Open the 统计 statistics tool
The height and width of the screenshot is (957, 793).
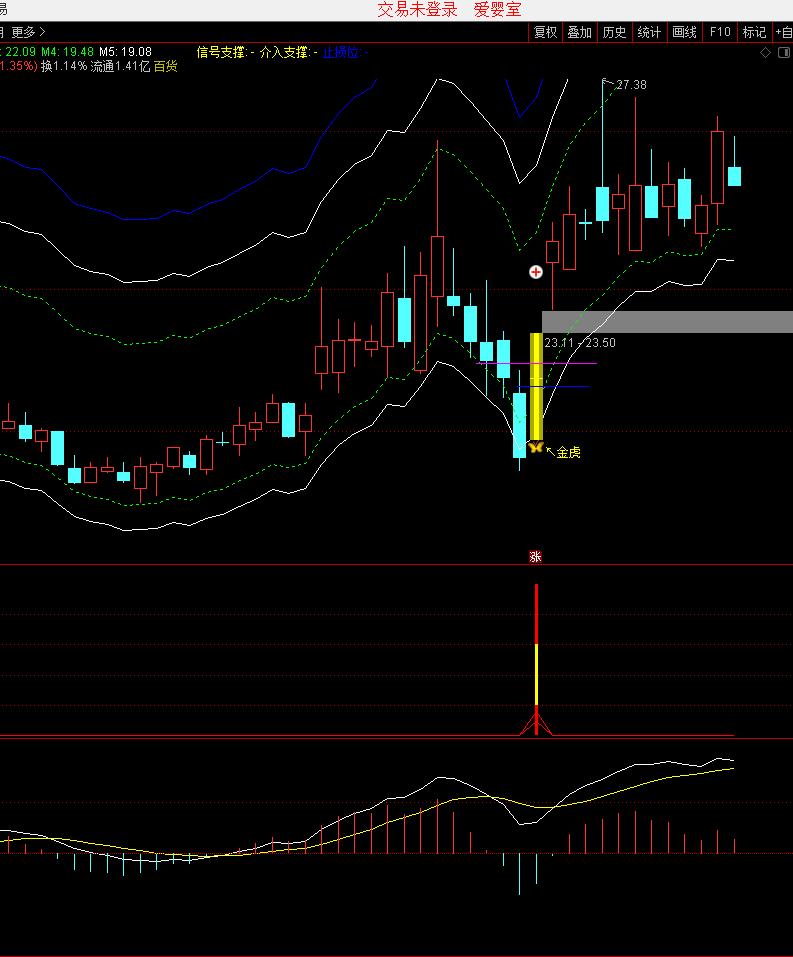(x=649, y=32)
